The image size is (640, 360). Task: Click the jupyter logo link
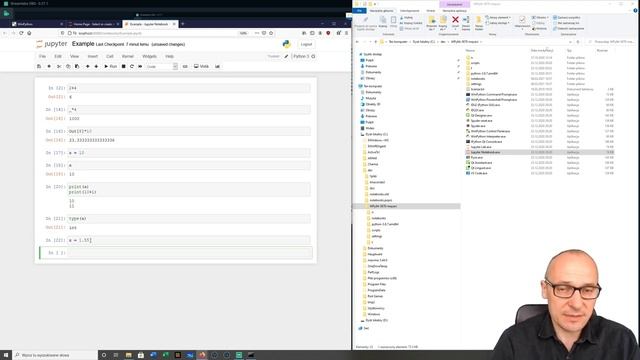51,44
